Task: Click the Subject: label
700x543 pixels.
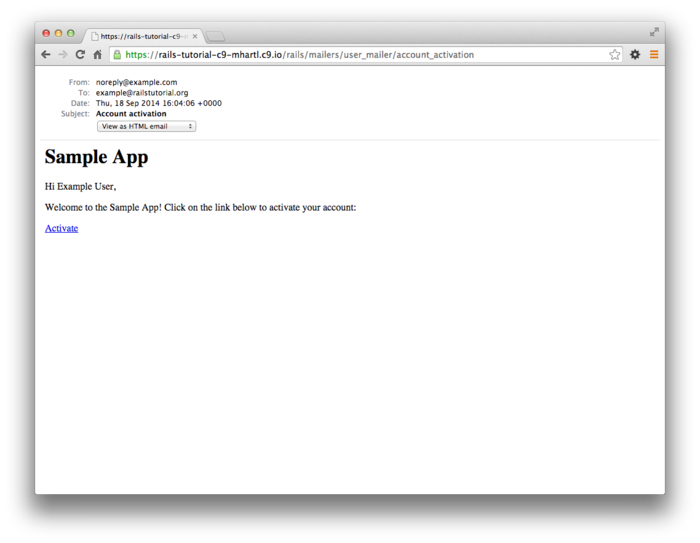Action: [75, 114]
